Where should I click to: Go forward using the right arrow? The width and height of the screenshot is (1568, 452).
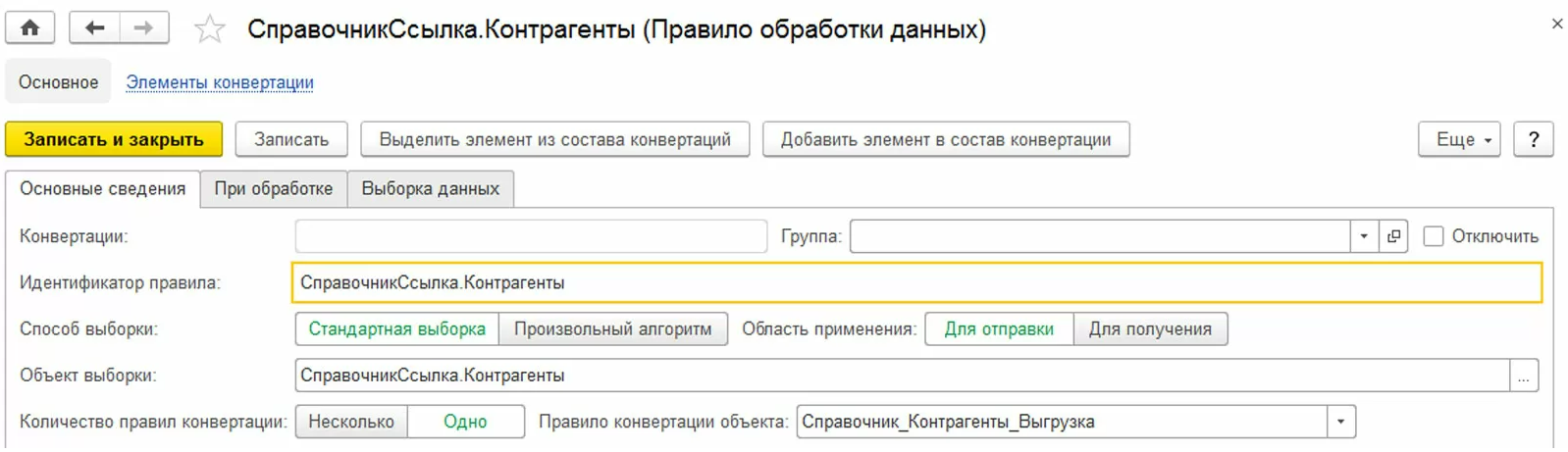point(143,27)
